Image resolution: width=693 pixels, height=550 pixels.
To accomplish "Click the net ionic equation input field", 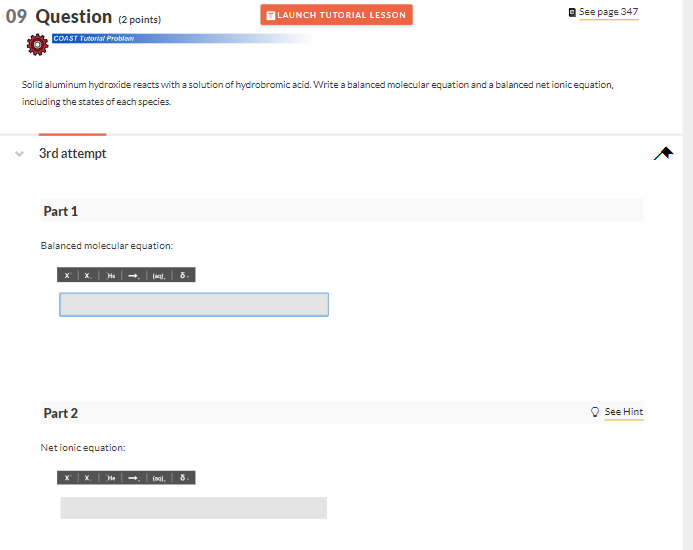I will [194, 508].
